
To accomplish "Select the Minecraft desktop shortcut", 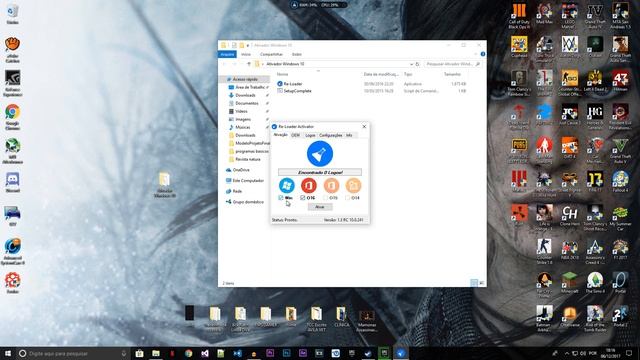I will tap(569, 283).
